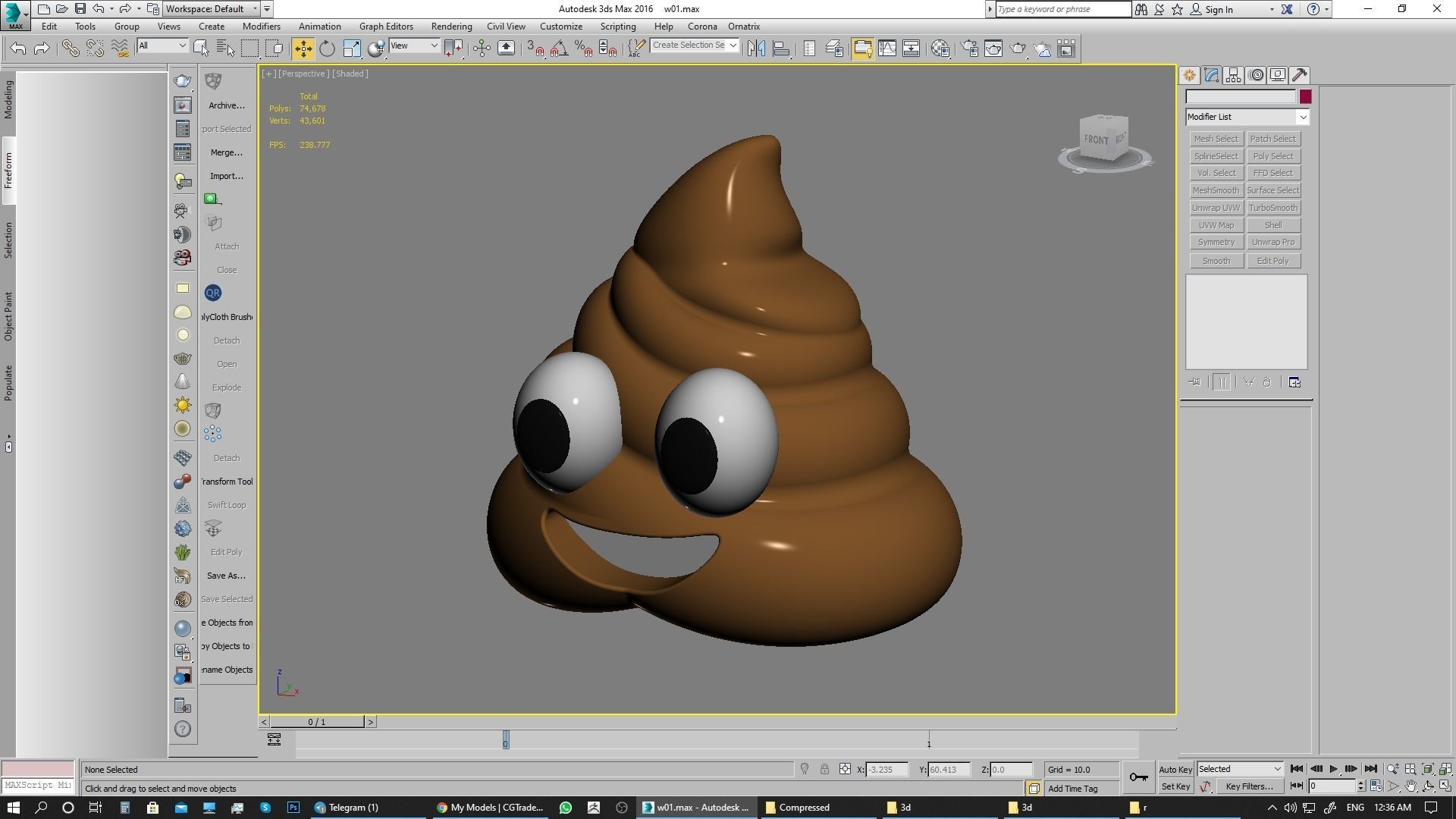Click the Unlink Selection icon
The height and width of the screenshot is (819, 1456).
pos(95,49)
